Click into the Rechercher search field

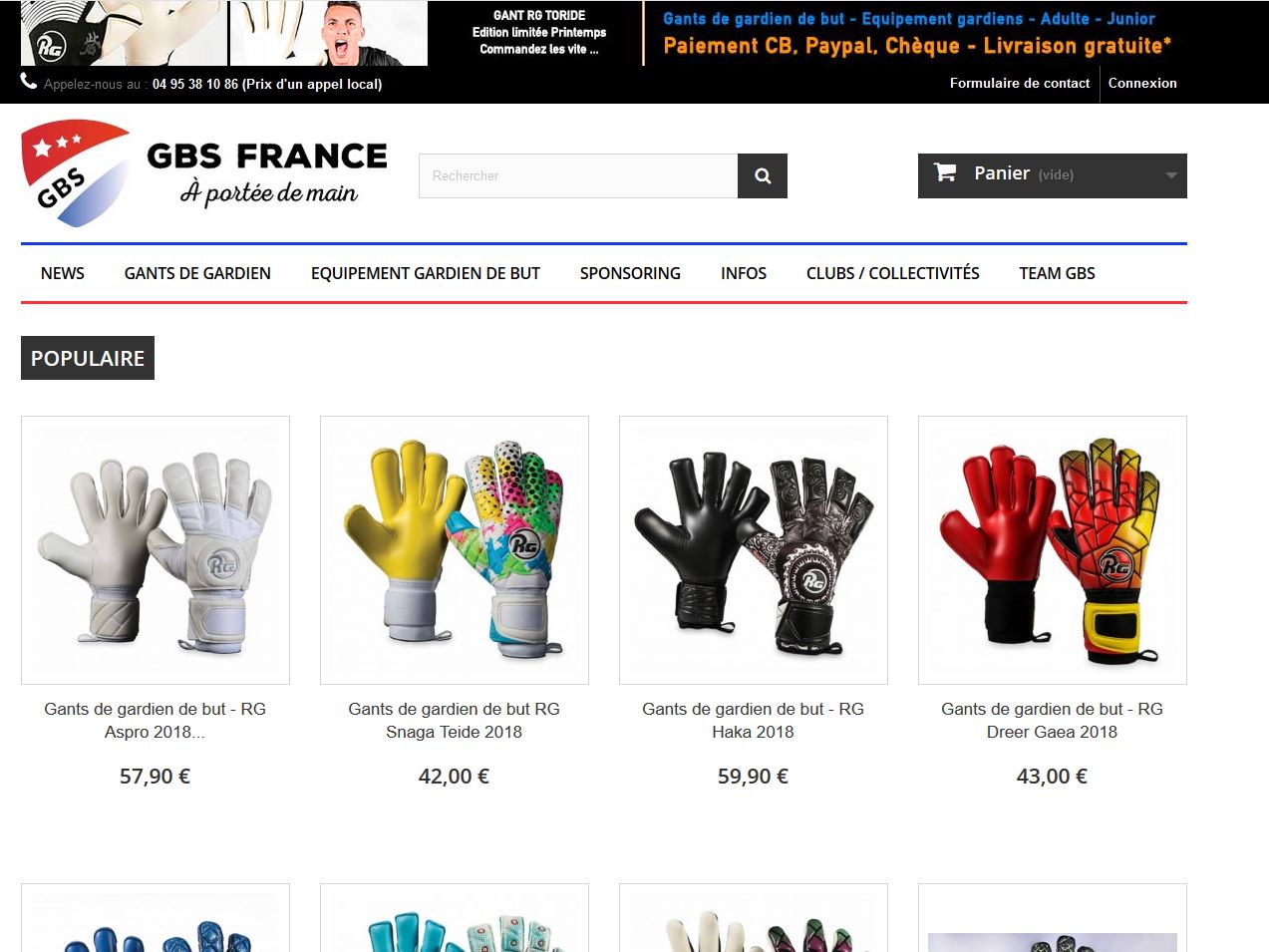coord(578,175)
